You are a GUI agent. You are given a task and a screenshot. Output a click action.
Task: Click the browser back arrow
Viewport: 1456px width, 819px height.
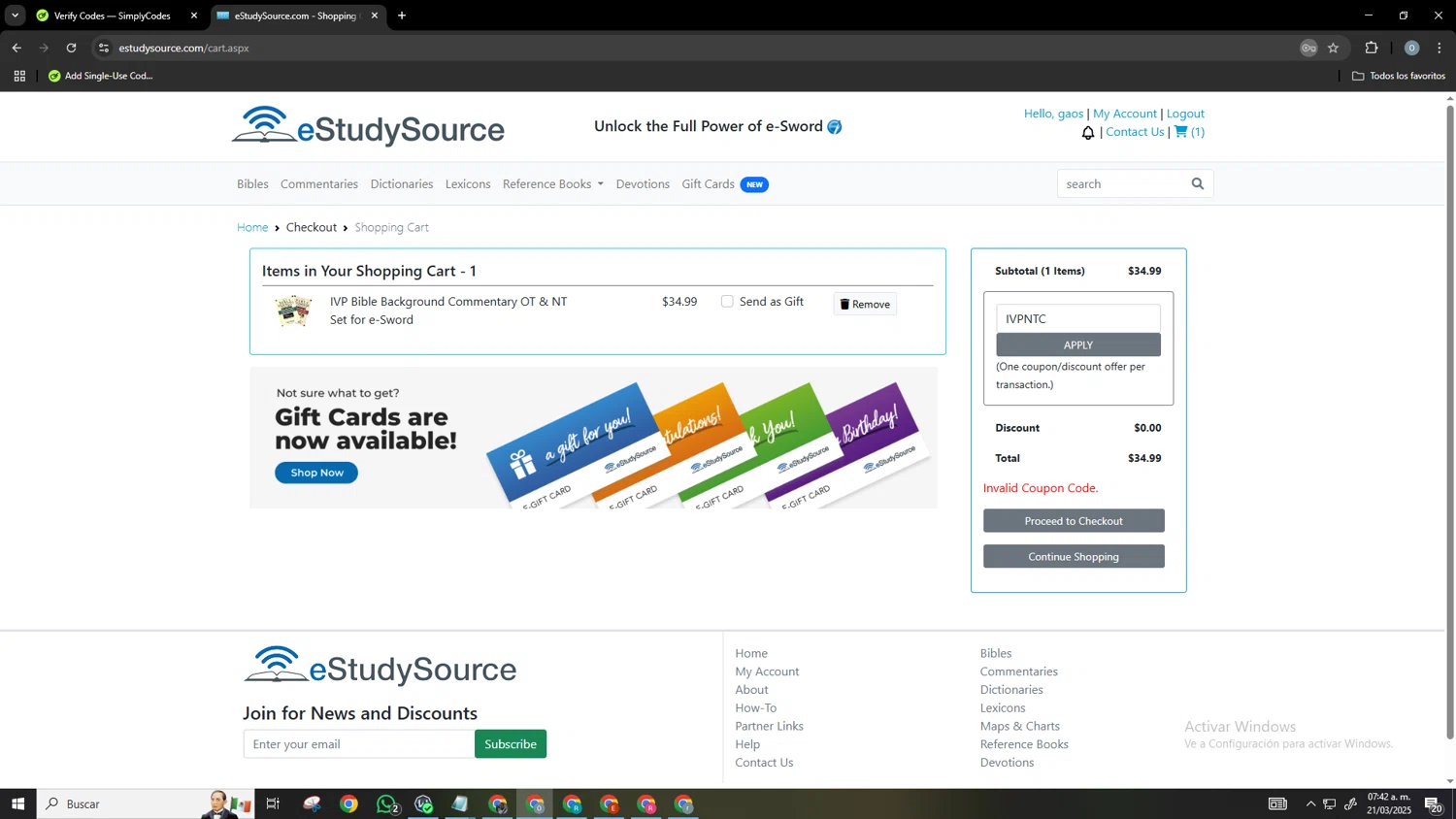pos(17,48)
